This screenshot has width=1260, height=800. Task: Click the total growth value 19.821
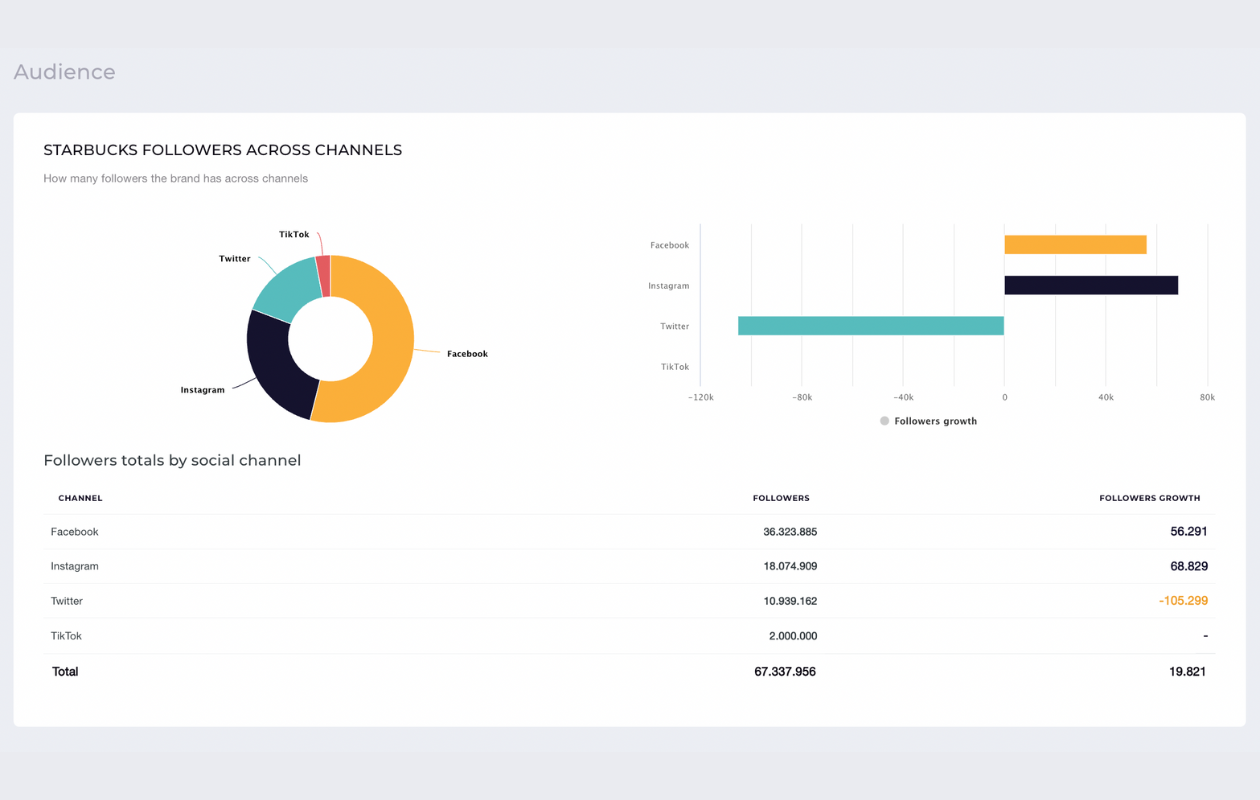(x=1187, y=672)
